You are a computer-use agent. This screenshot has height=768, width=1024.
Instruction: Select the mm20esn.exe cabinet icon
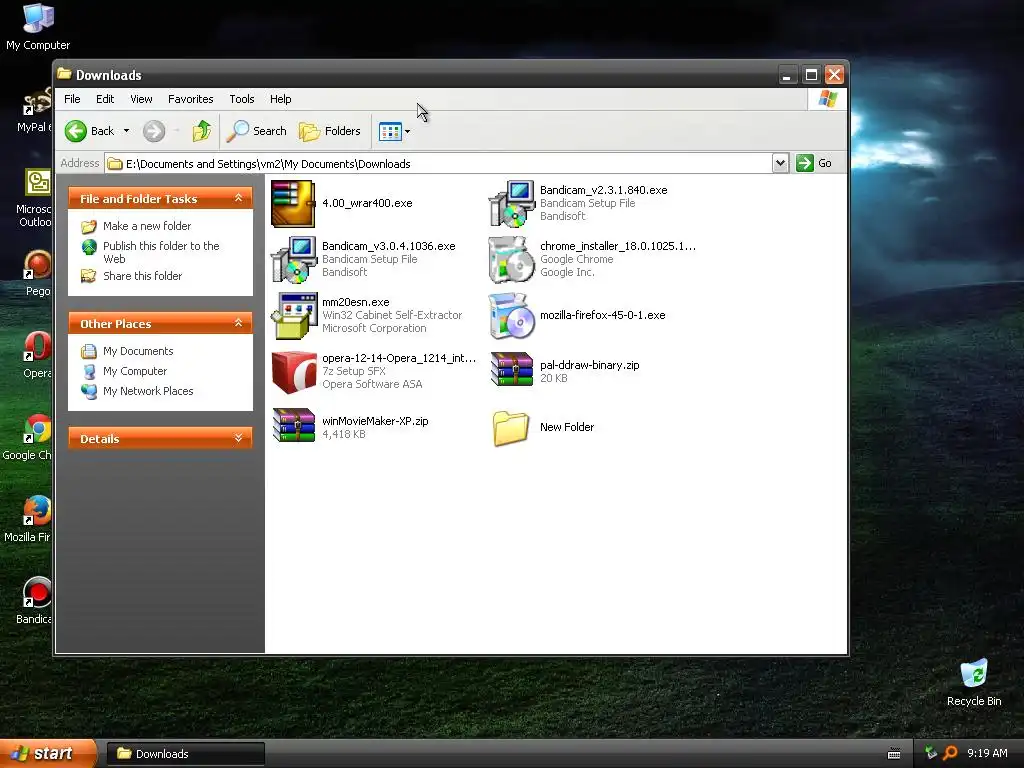(294, 316)
